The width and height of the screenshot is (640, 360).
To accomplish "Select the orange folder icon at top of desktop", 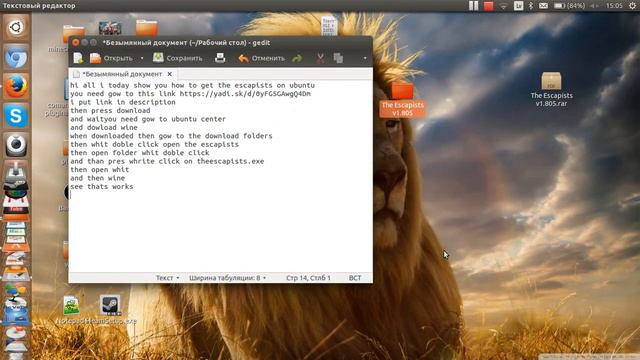I will click(147, 28).
